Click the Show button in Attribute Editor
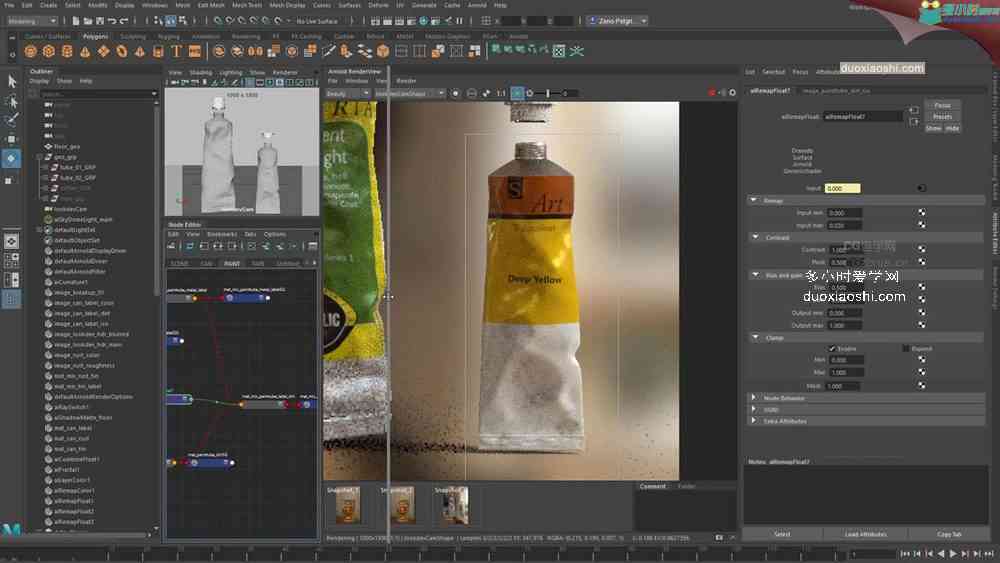The height and width of the screenshot is (563, 1000). click(x=933, y=128)
